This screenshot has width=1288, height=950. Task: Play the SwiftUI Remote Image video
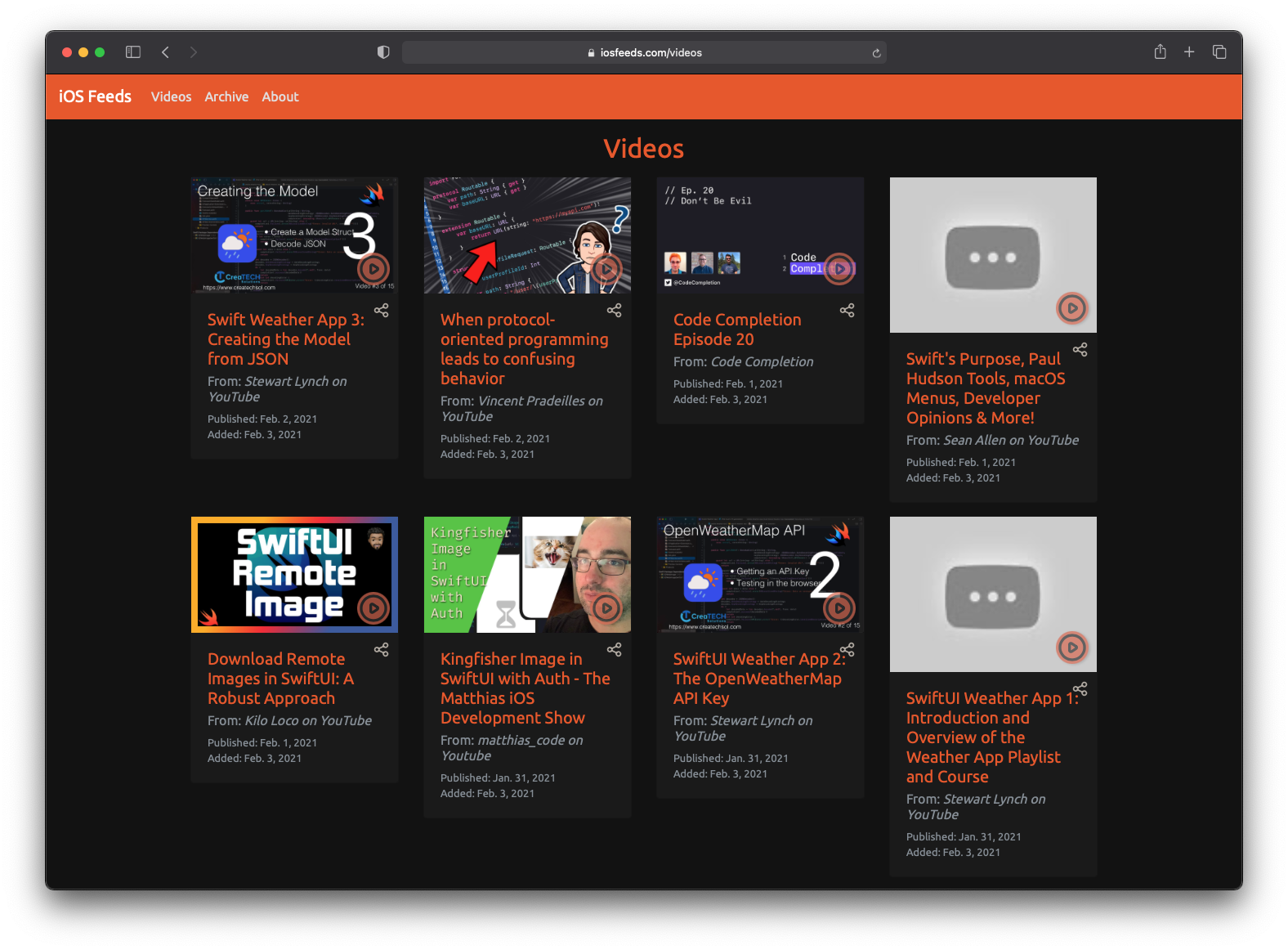(x=373, y=608)
